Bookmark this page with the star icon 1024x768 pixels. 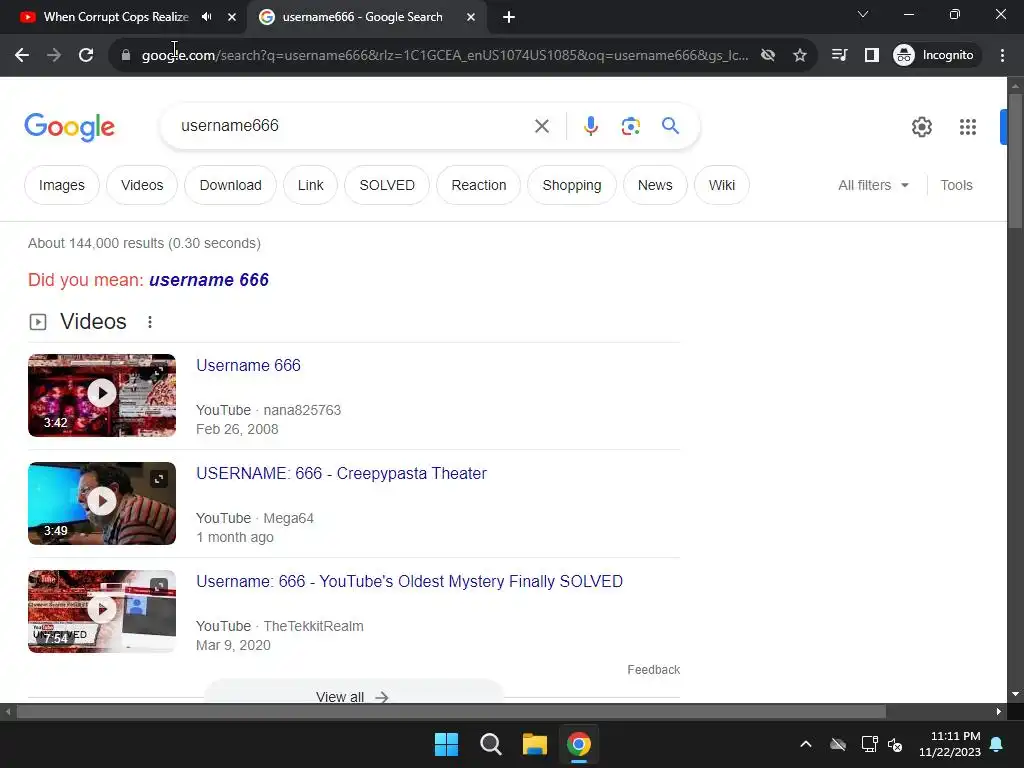coord(800,56)
